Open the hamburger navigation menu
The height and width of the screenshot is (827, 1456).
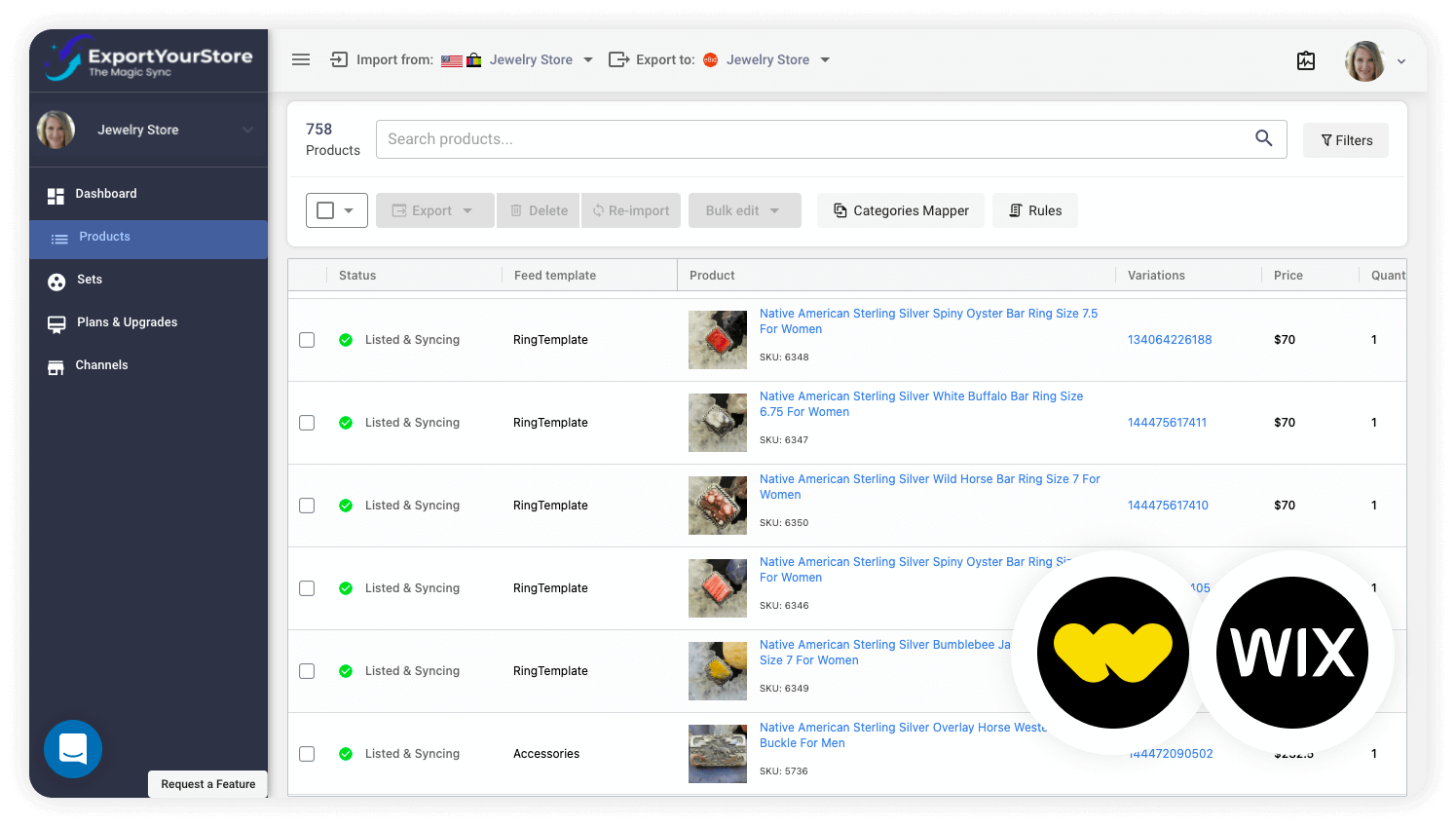click(301, 59)
